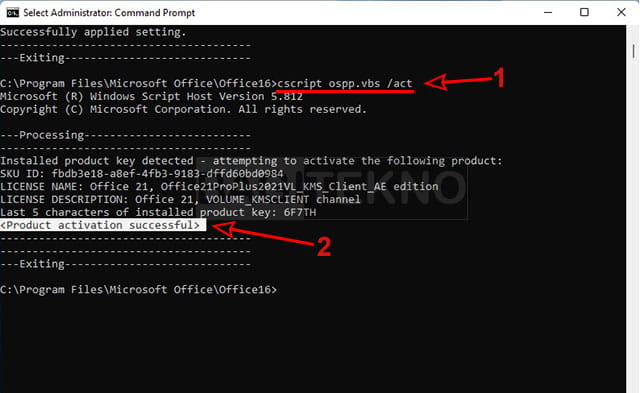Click 'Windows Script Host Version 5.812' line
640x393 pixels.
click(151, 96)
